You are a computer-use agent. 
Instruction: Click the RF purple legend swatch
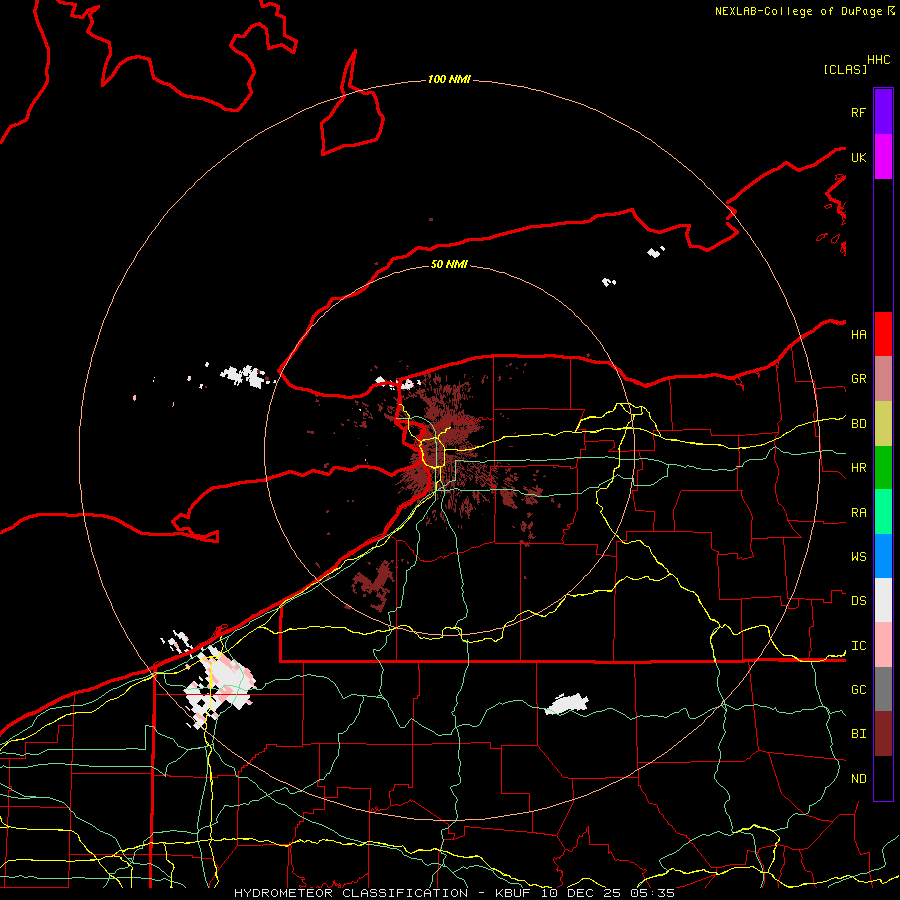(883, 112)
